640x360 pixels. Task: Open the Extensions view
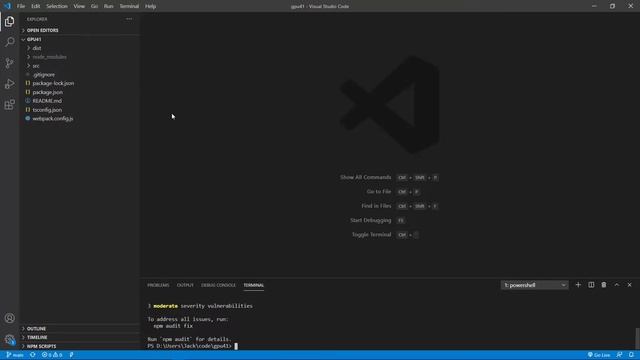pos(9,104)
